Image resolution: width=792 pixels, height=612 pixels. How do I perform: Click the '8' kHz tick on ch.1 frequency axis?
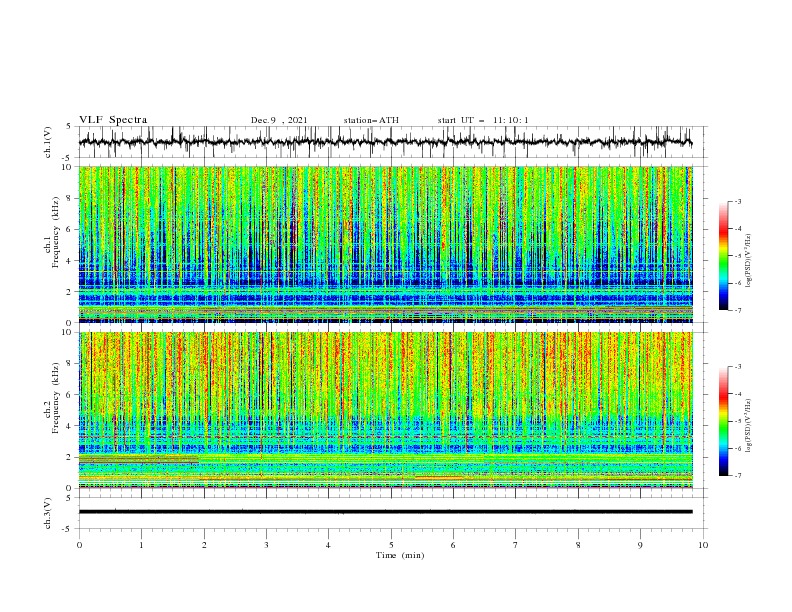pyautogui.click(x=70, y=198)
